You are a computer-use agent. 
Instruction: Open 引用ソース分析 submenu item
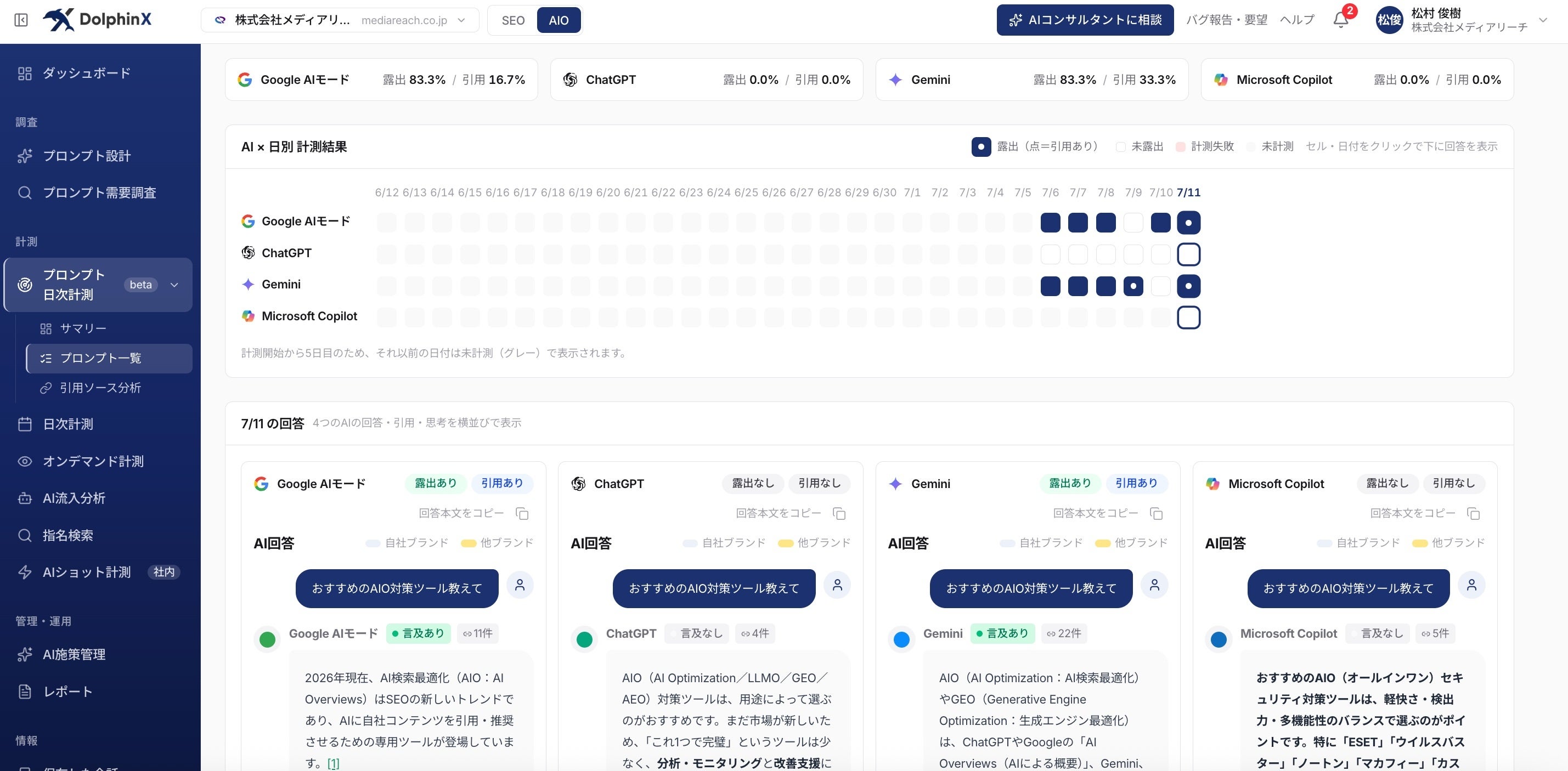[x=110, y=388]
